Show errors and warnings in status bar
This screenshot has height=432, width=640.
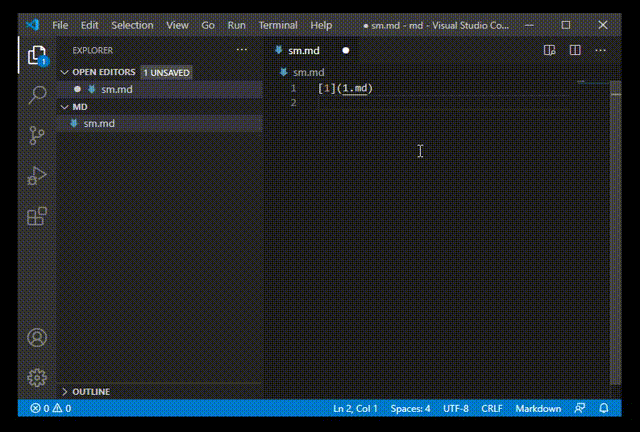click(x=51, y=408)
